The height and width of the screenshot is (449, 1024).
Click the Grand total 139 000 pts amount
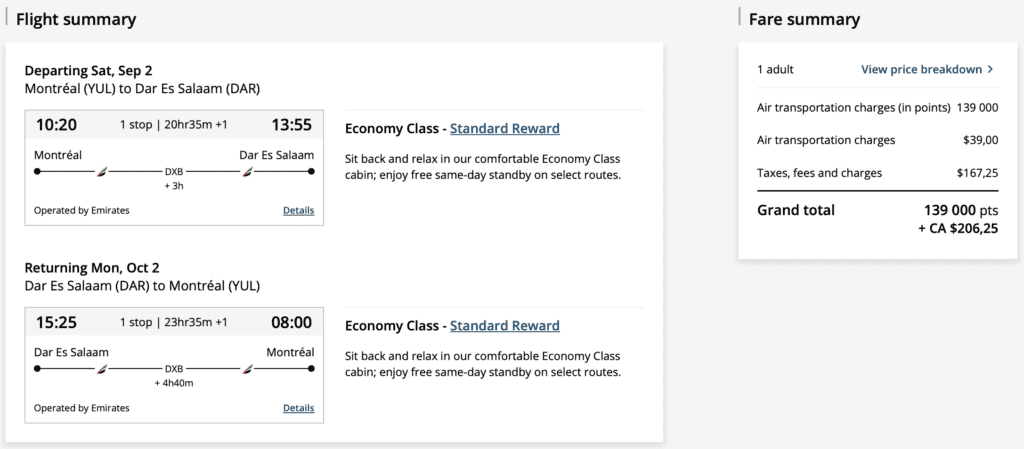pos(960,210)
